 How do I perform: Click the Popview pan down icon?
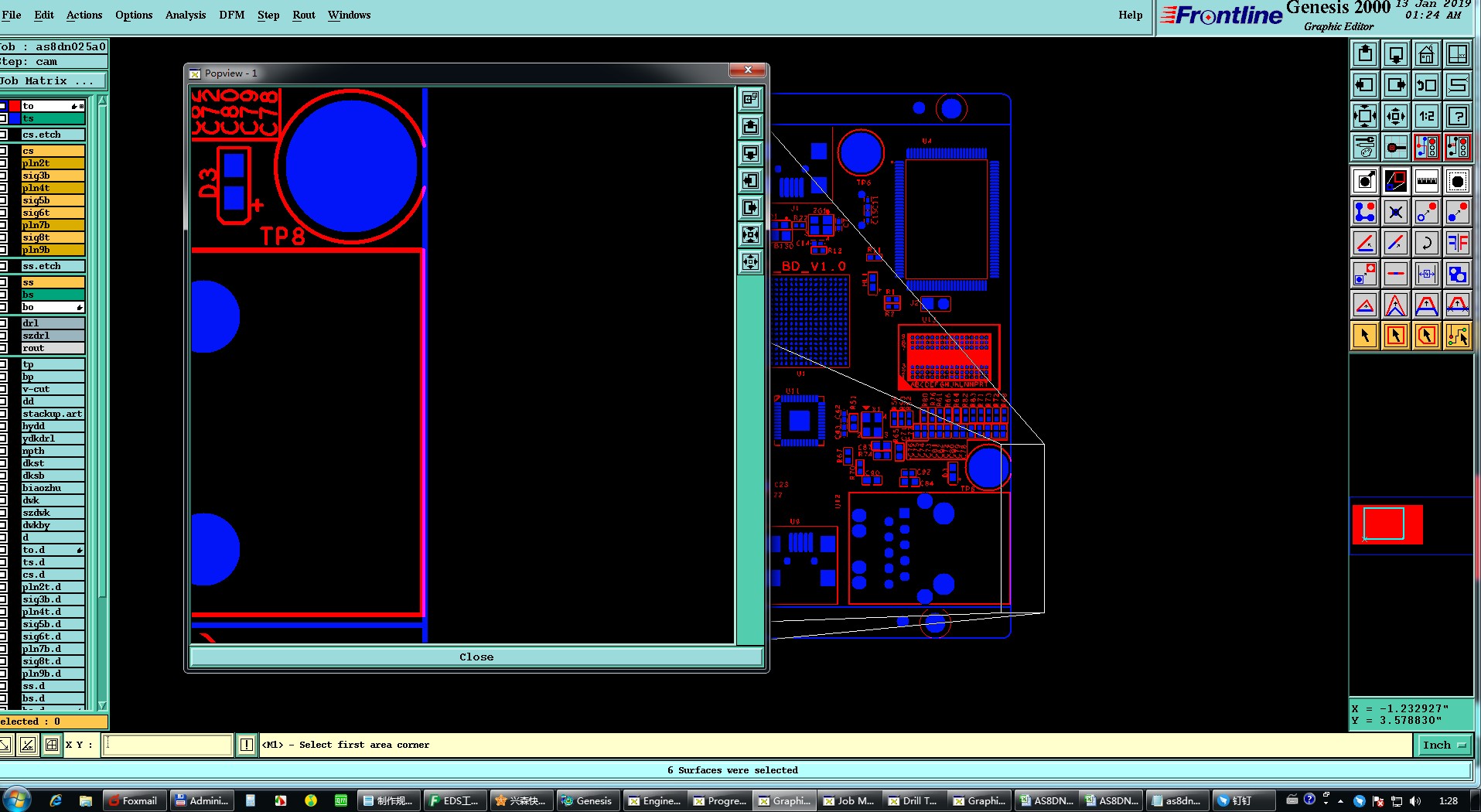coord(750,154)
